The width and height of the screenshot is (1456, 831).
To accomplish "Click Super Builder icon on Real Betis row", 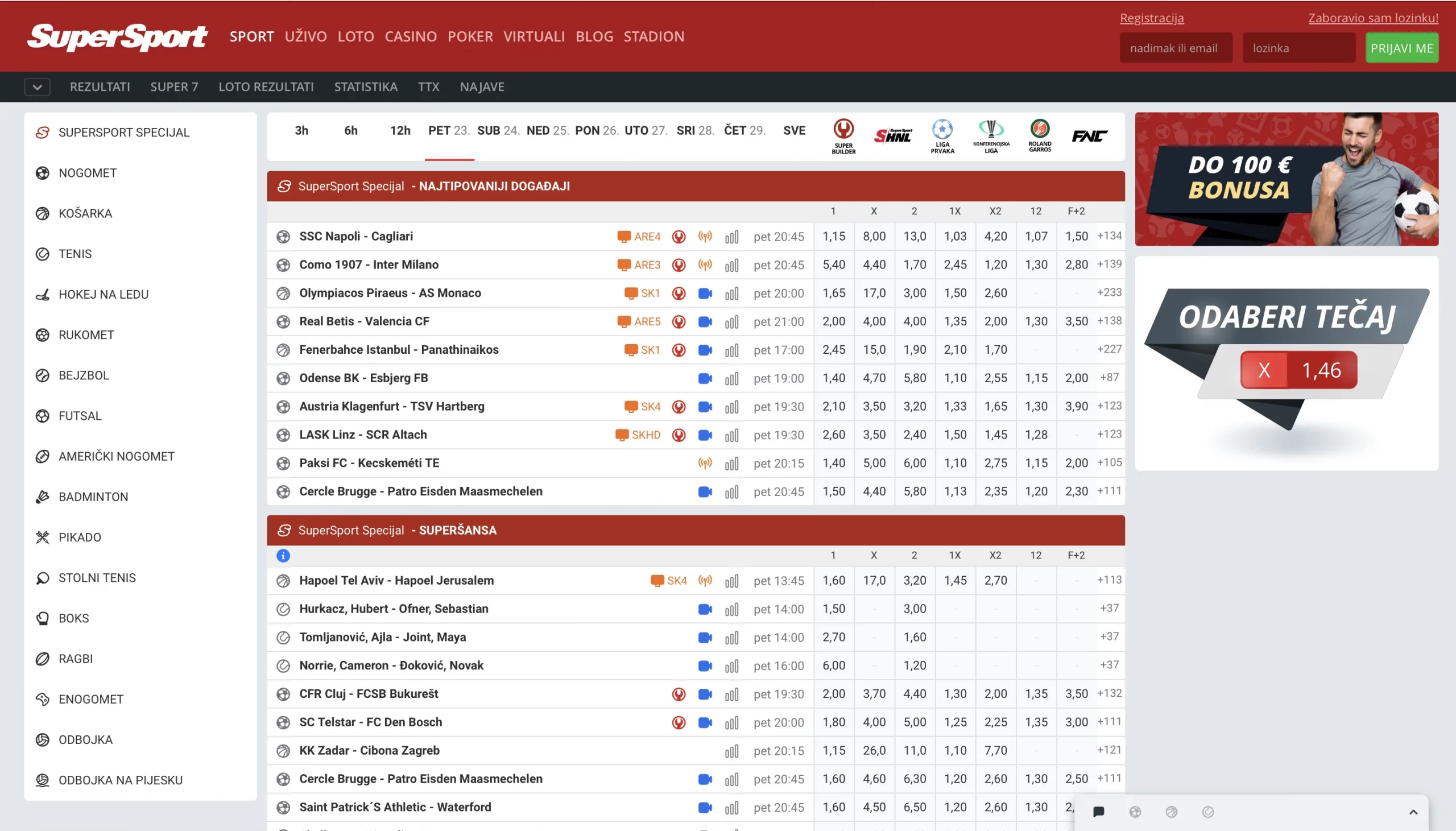I will (x=679, y=321).
